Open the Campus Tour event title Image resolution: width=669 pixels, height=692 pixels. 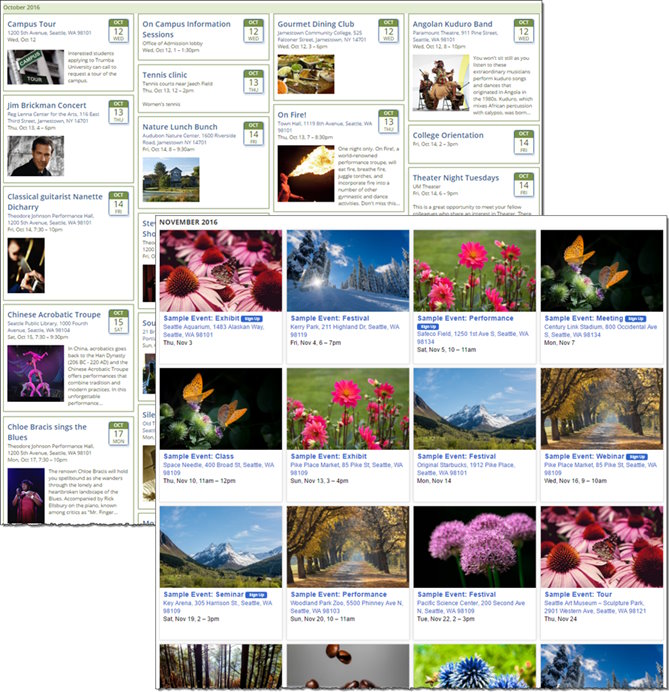pos(31,24)
